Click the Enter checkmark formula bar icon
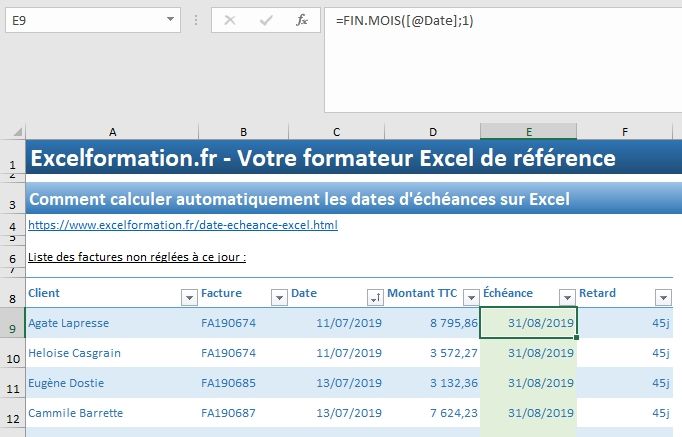The width and height of the screenshot is (682, 437). click(x=266, y=19)
